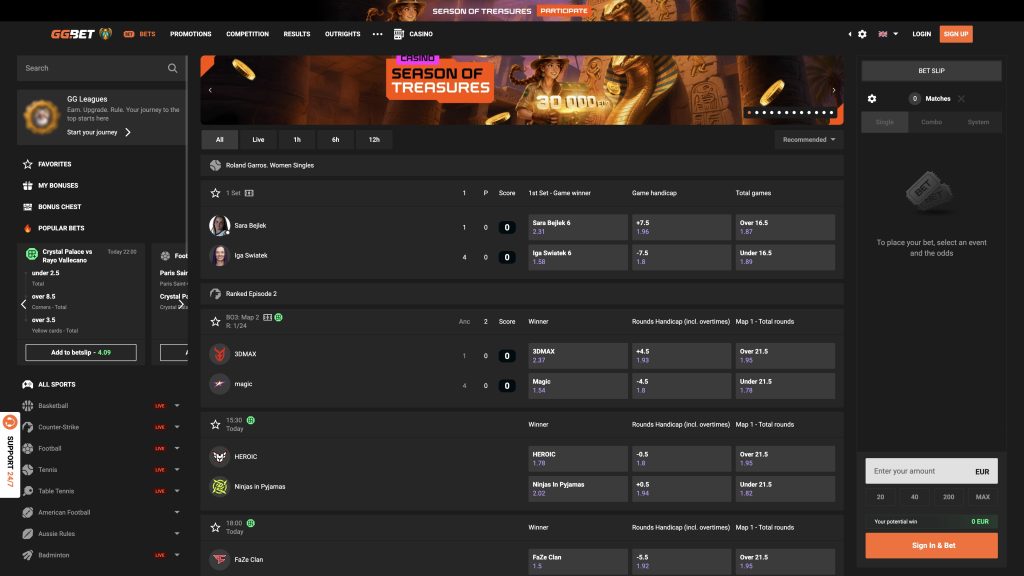
Task: Click the Basketball sport icon
Action: coord(27,406)
